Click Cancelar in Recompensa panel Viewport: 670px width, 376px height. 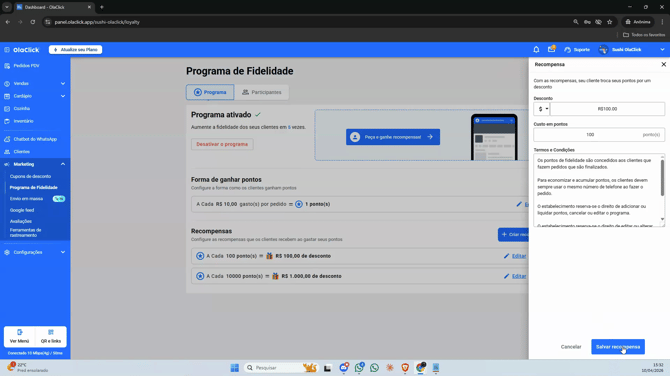pos(571,347)
